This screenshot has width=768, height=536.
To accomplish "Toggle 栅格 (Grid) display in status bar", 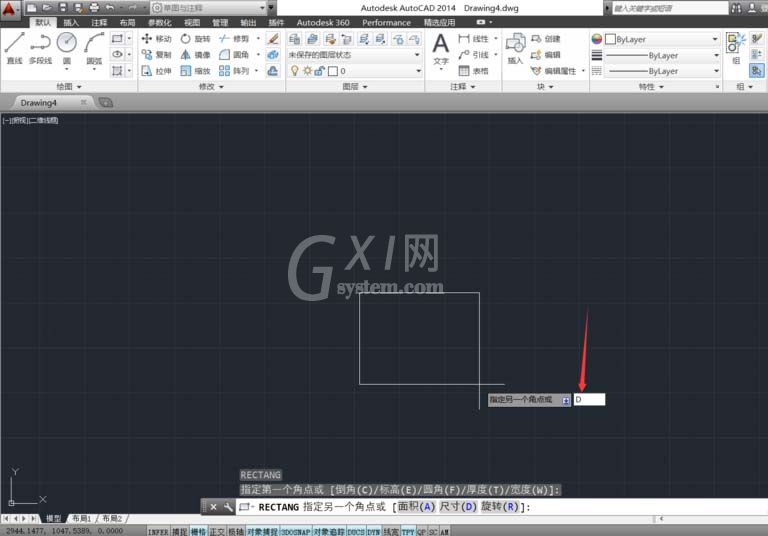I will pyautogui.click(x=198, y=532).
